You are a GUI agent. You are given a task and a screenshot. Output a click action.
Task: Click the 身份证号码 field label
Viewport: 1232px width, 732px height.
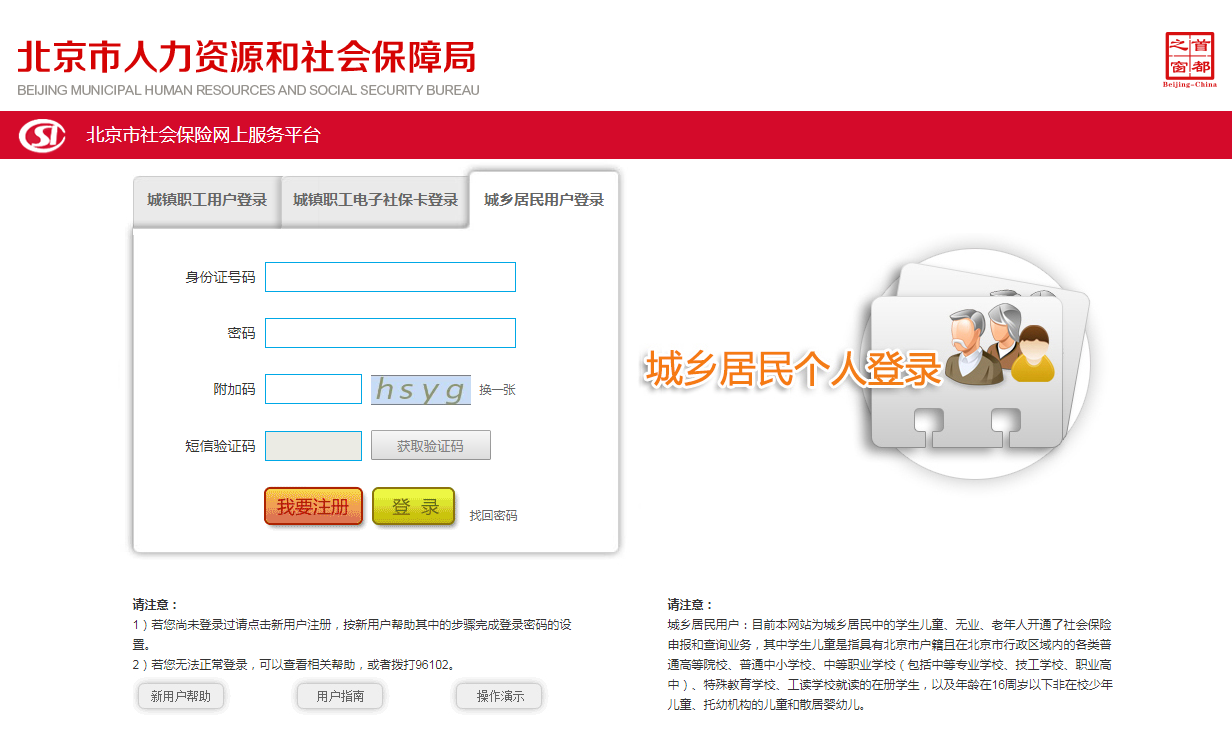(220, 277)
